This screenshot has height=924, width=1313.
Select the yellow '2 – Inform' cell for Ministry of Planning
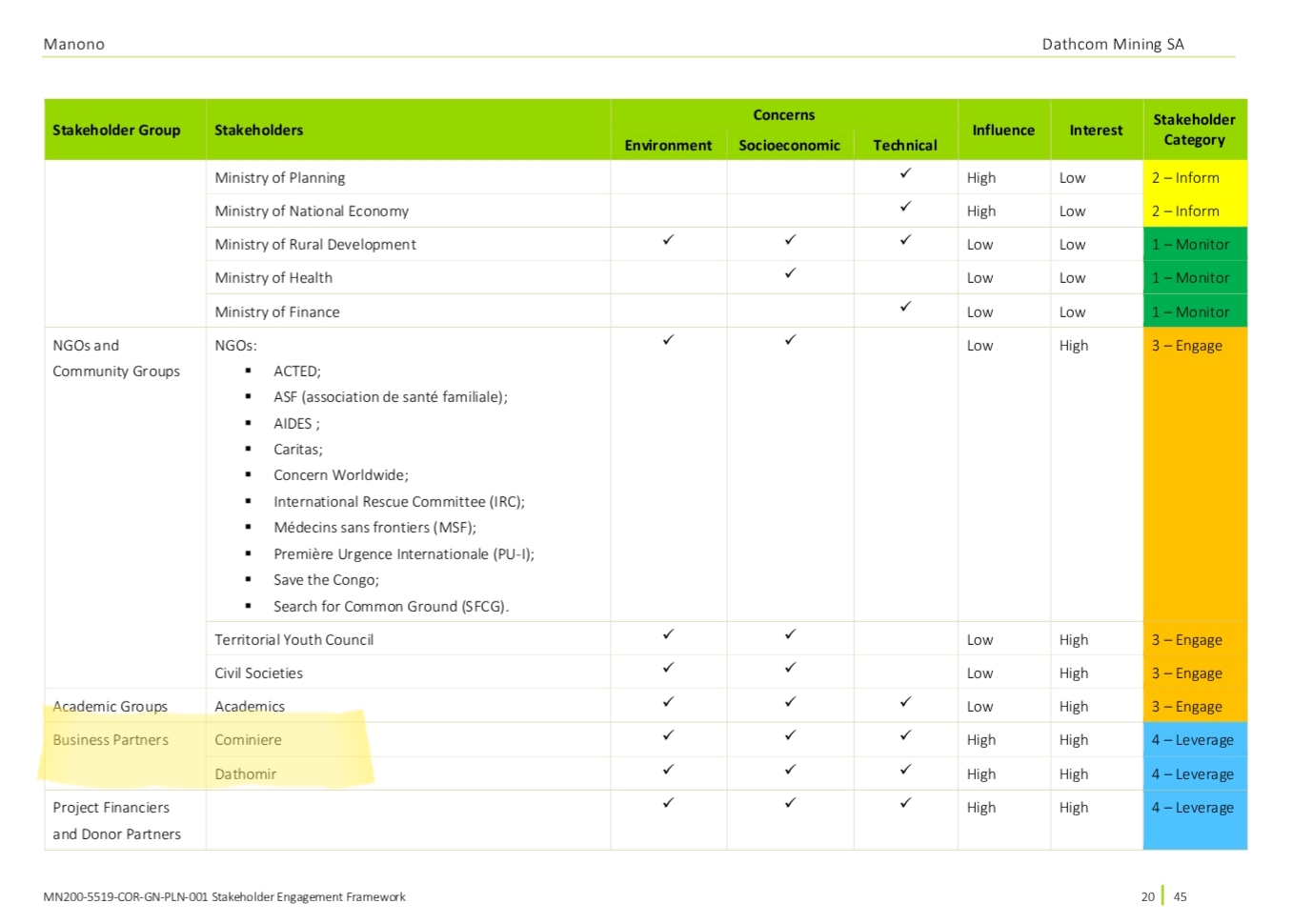pyautogui.click(x=1194, y=178)
